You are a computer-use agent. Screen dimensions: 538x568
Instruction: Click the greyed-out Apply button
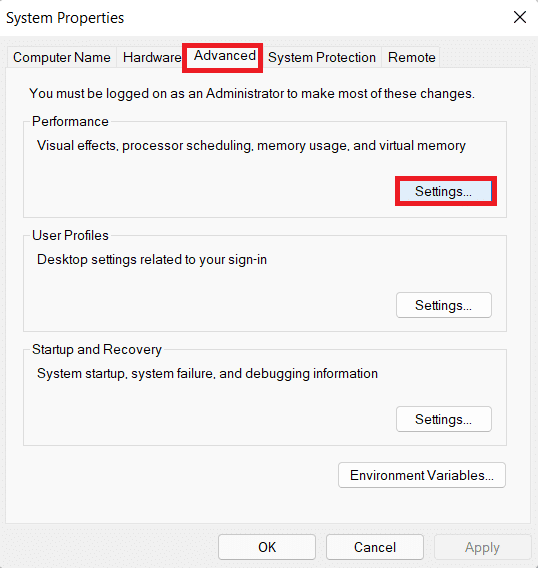pos(483,547)
